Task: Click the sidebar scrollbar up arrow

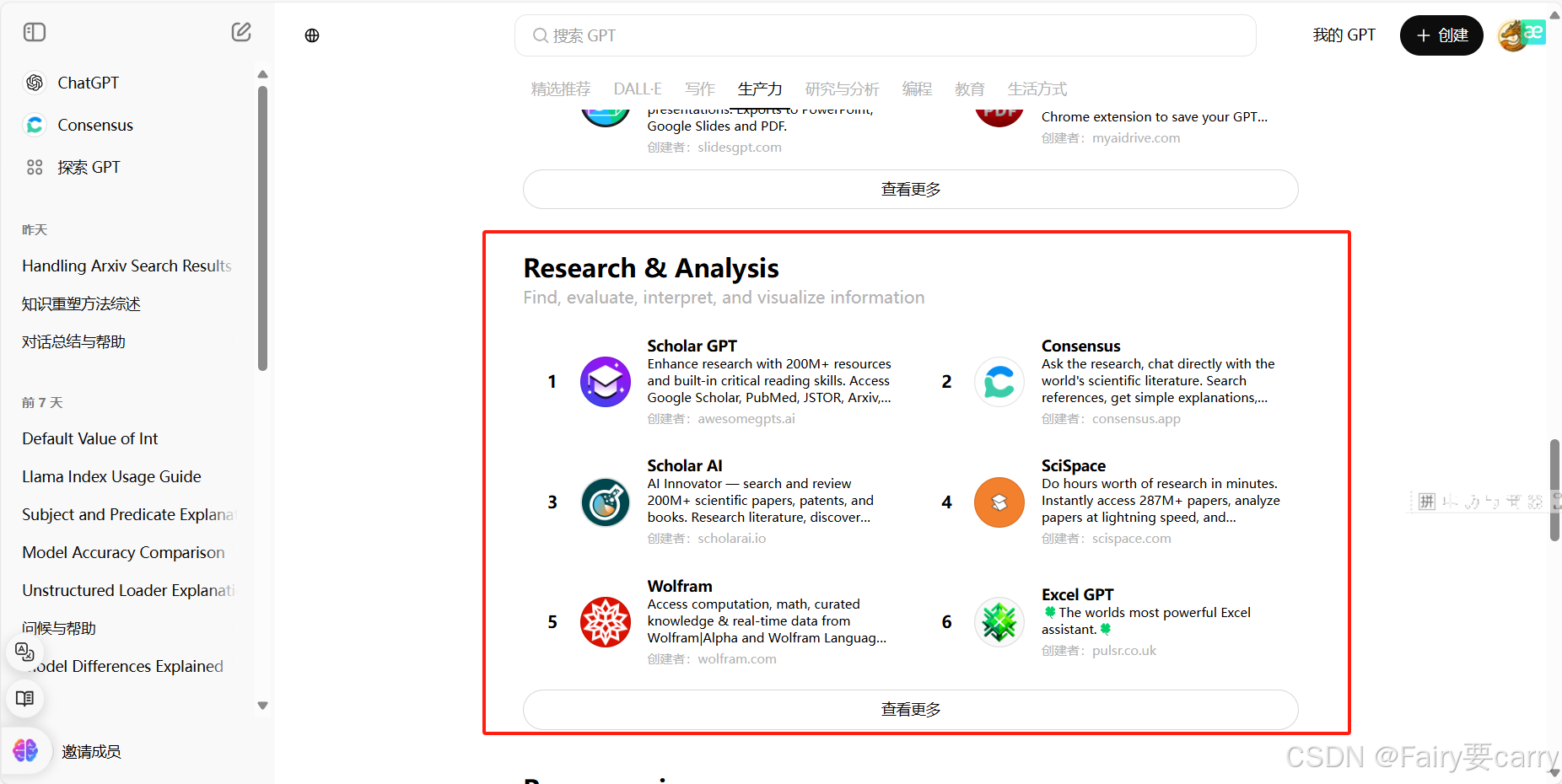Action: click(262, 74)
